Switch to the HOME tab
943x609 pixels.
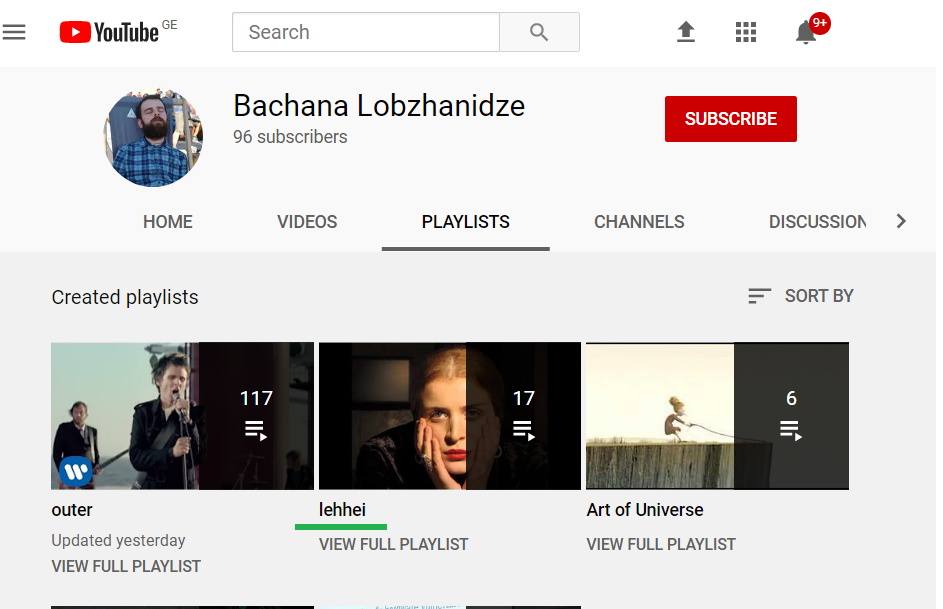click(x=168, y=222)
